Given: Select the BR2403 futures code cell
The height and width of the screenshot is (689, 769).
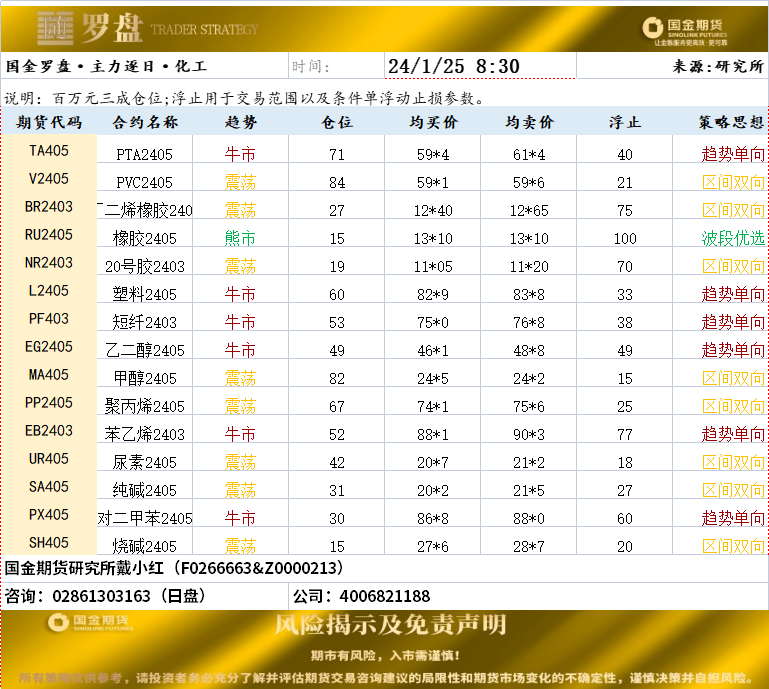Looking at the screenshot, I should click(x=49, y=206).
